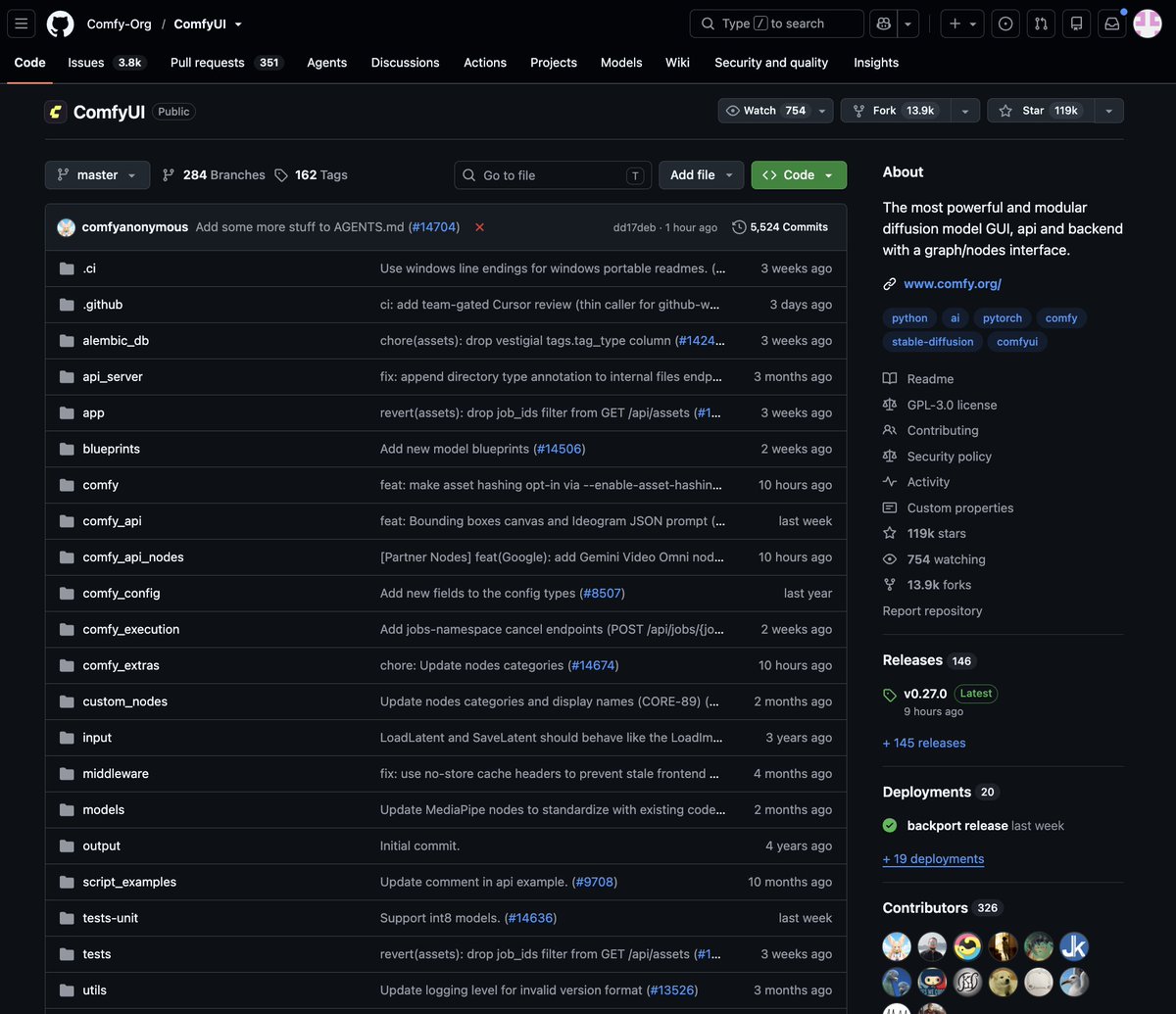Star the ComfyUI repository
The width and height of the screenshot is (1176, 1014).
[x=1039, y=111]
